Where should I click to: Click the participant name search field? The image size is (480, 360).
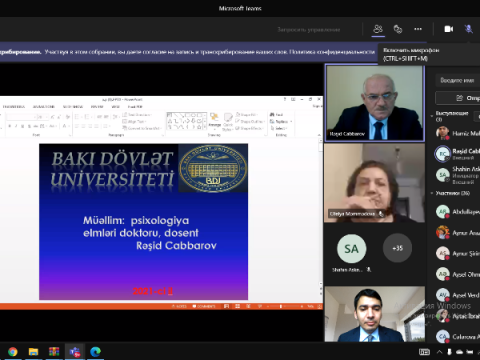click(x=458, y=80)
